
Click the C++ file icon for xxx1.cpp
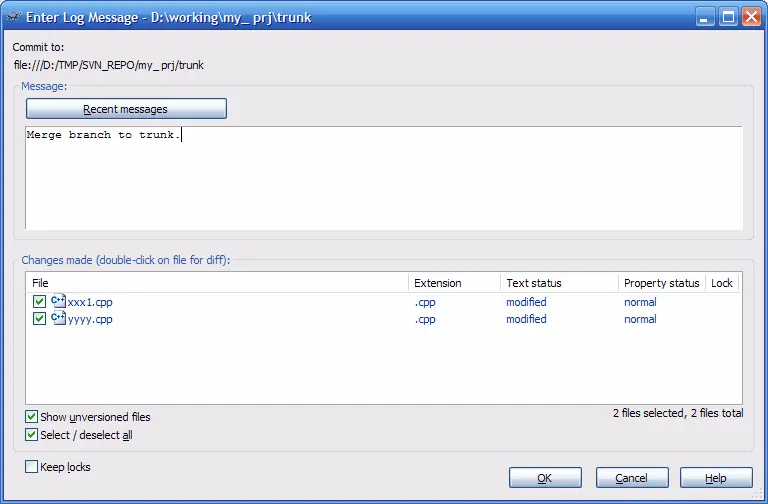(58, 301)
